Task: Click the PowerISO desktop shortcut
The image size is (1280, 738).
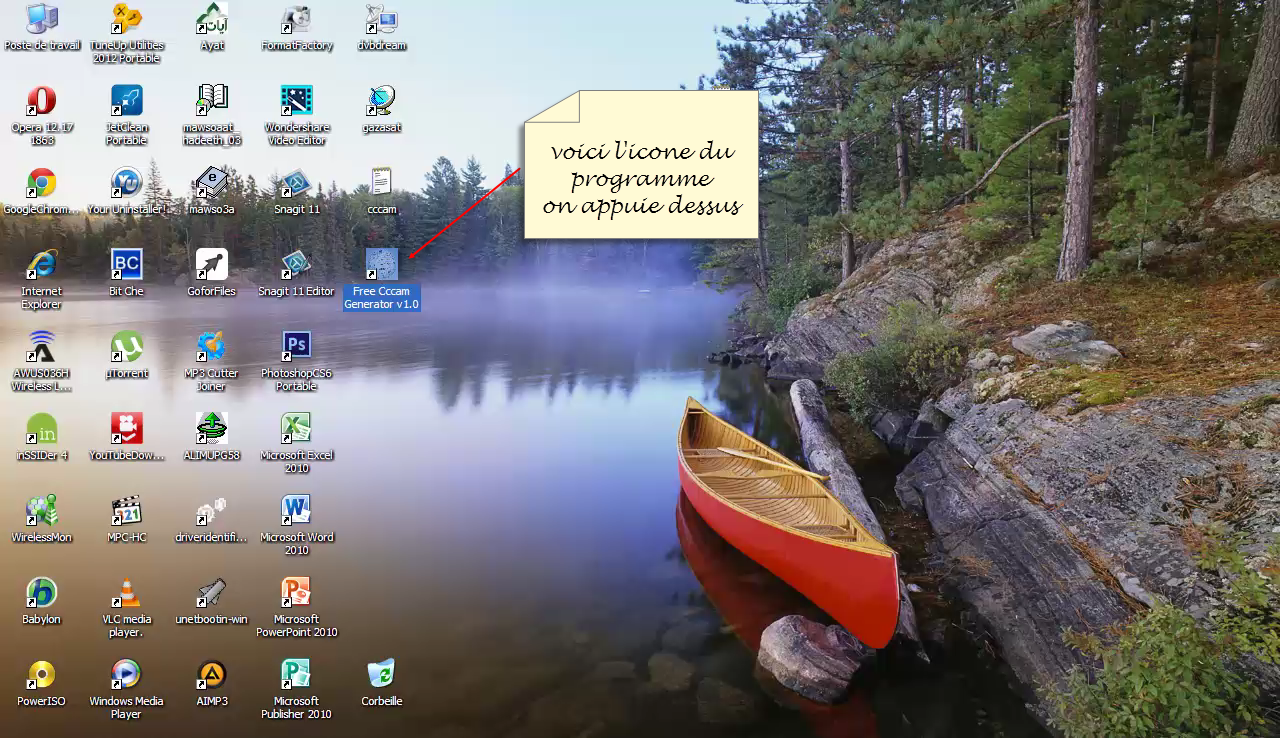Action: point(41,676)
